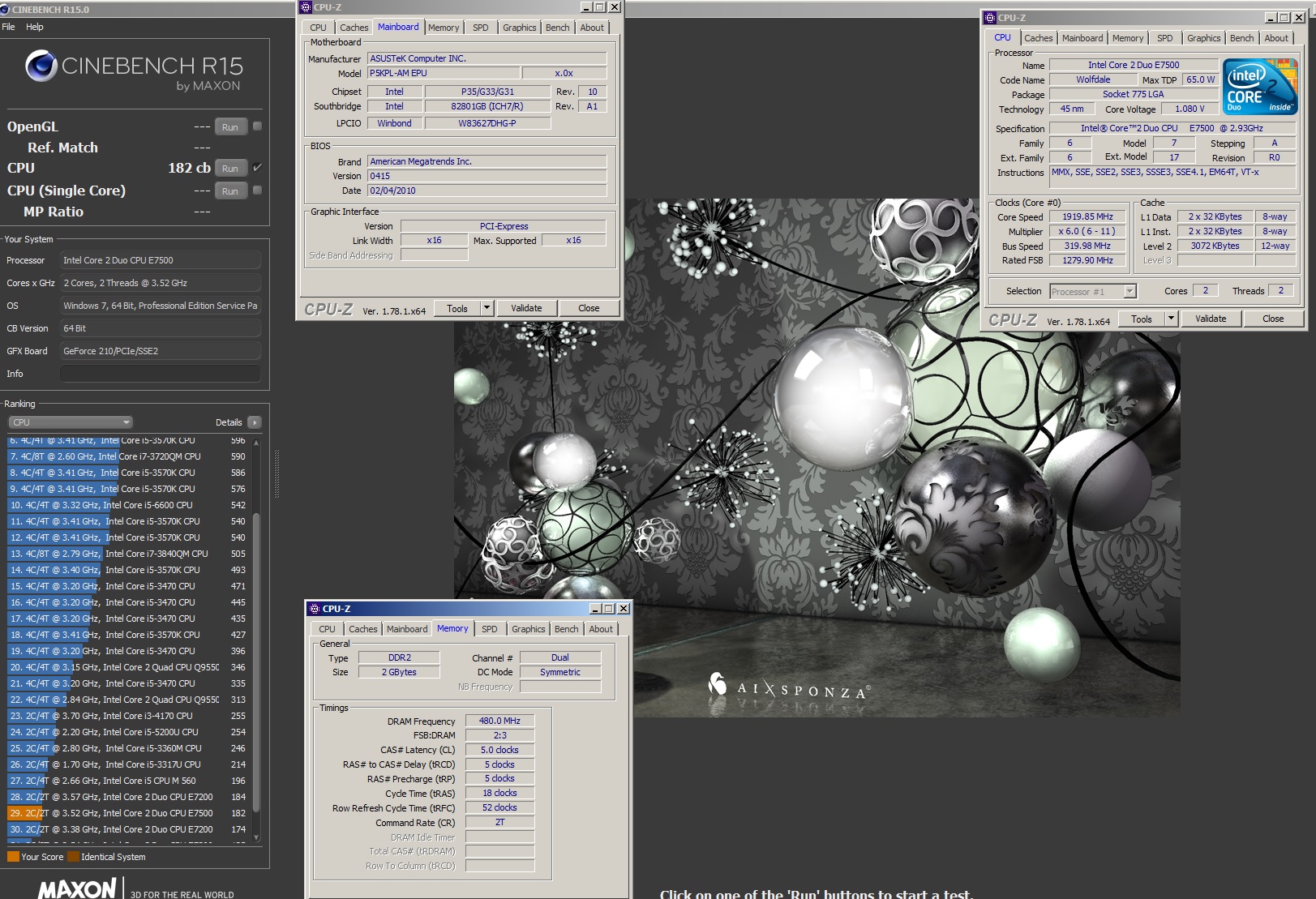The width and height of the screenshot is (1316, 899).
Task: Click Southbridge value 82801GB (ICH7/R)
Action: click(487, 106)
